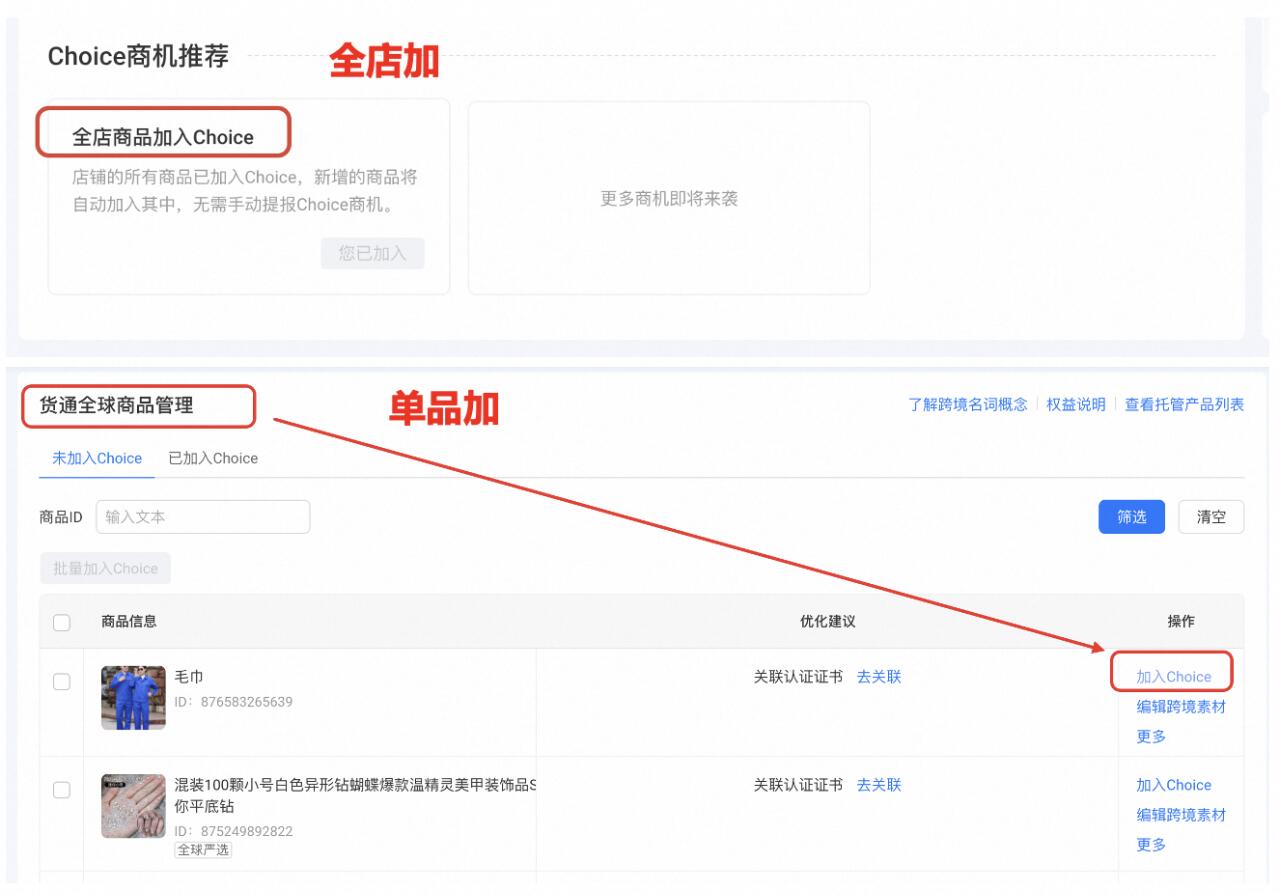
Task: Click 关联认证证书 text in the 混装100颗 row
Action: tap(798, 785)
